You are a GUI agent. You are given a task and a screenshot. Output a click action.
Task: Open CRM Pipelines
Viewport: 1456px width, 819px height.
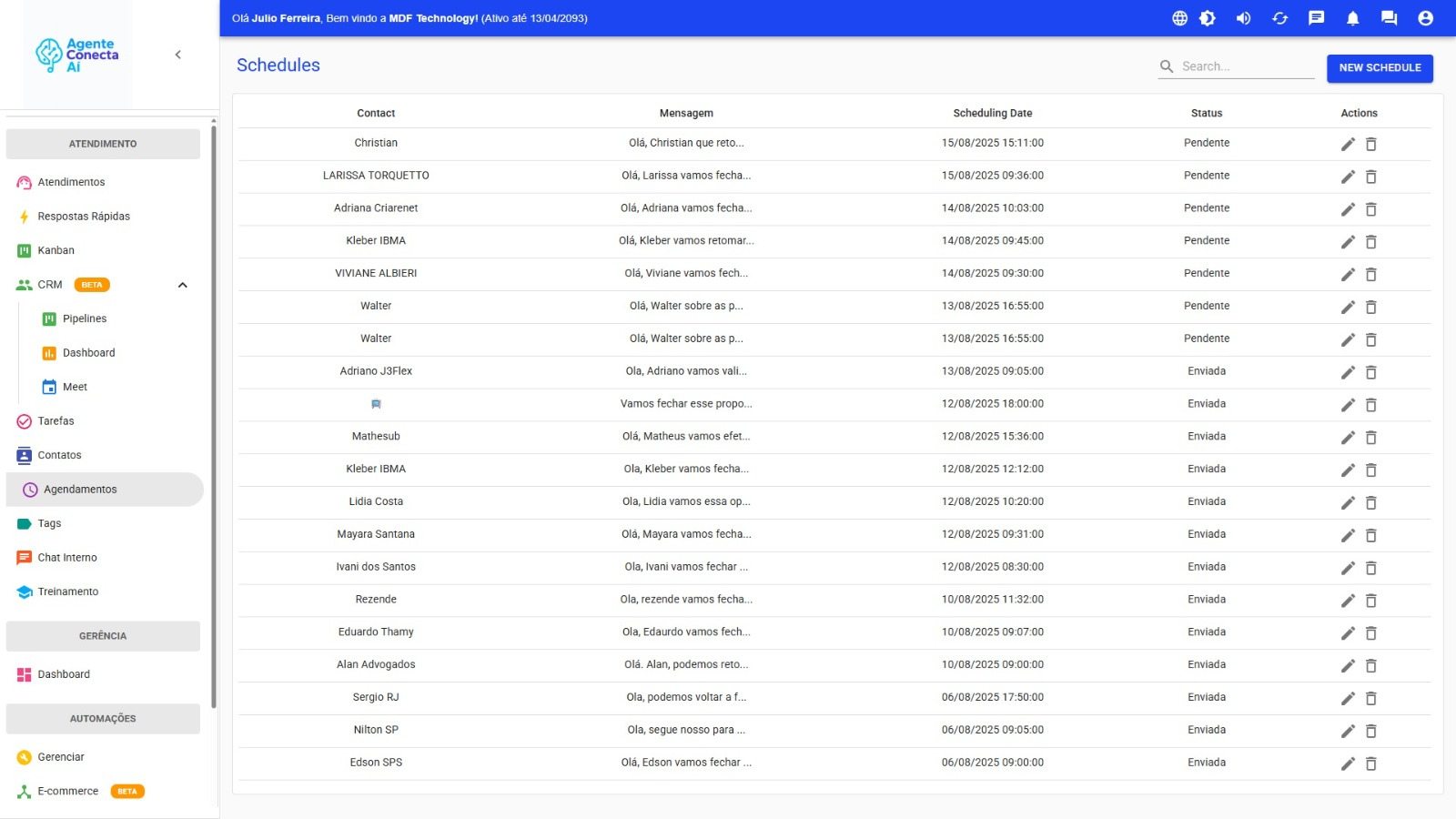[x=85, y=318]
